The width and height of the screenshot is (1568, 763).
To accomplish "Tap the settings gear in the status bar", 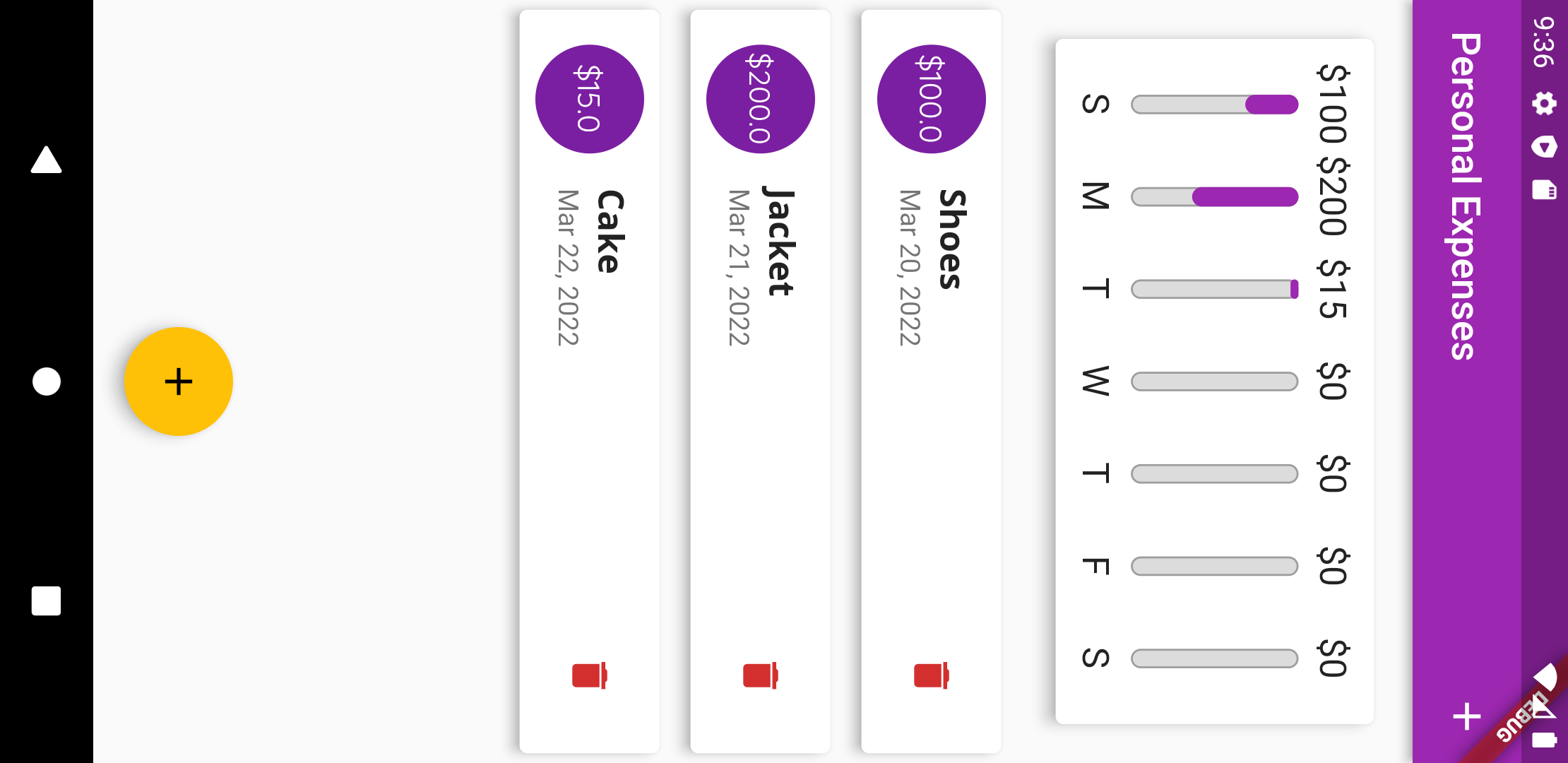I will coord(1544,105).
